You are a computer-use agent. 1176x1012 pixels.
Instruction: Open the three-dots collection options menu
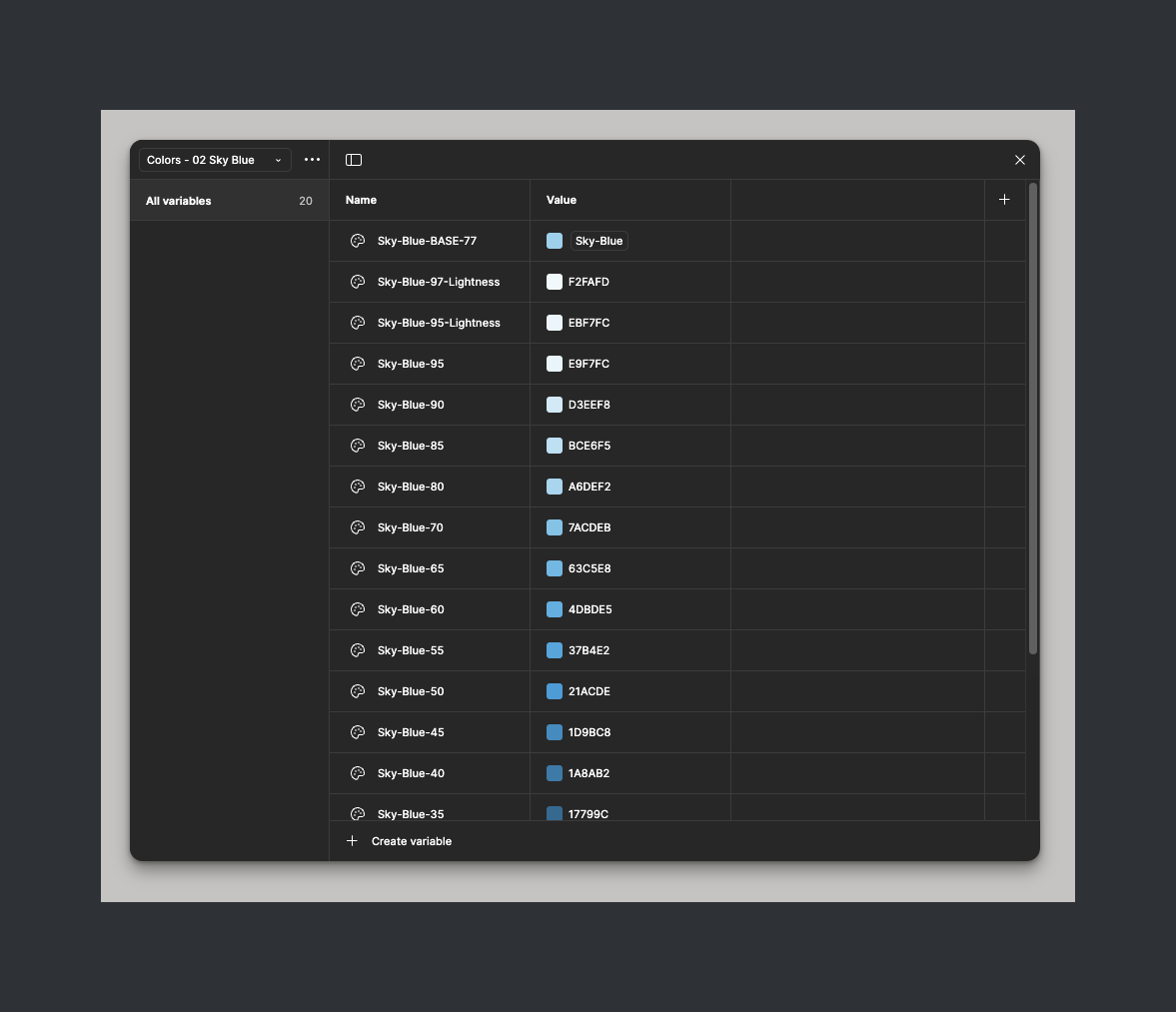313,160
